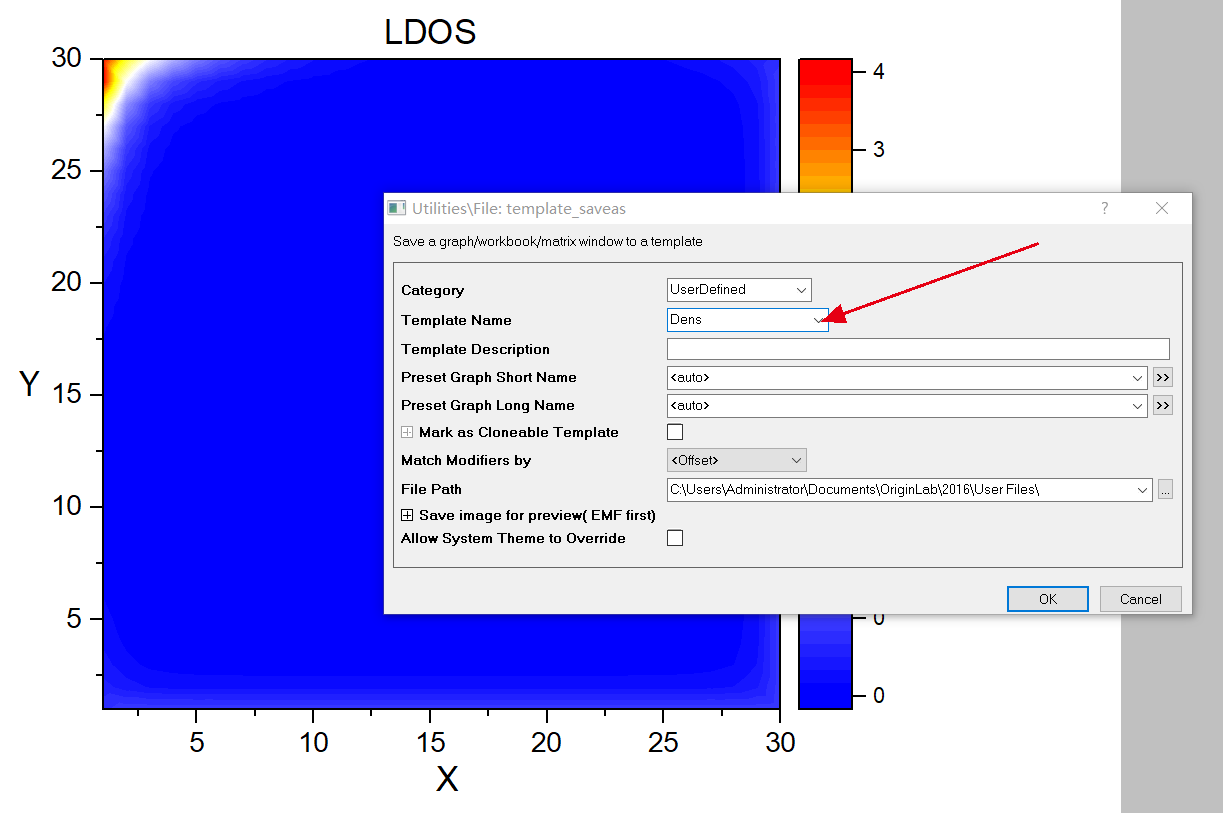Click the dialog title bar icon
The height and width of the screenshot is (813, 1223).
click(x=398, y=208)
